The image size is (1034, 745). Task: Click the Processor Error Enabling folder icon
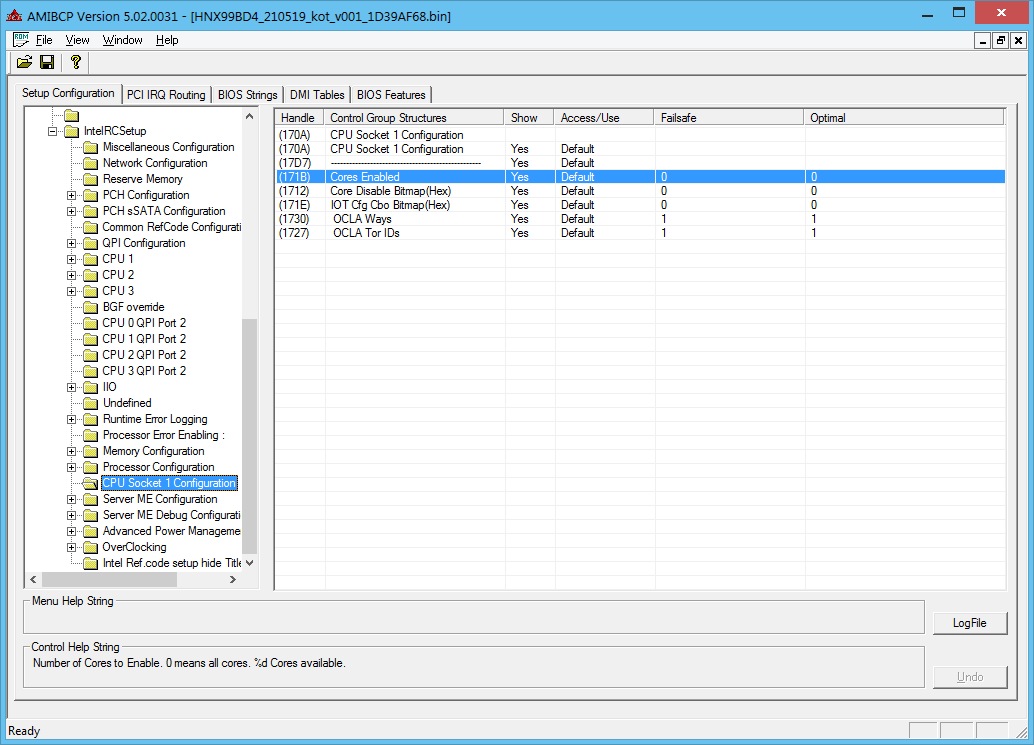[x=91, y=435]
